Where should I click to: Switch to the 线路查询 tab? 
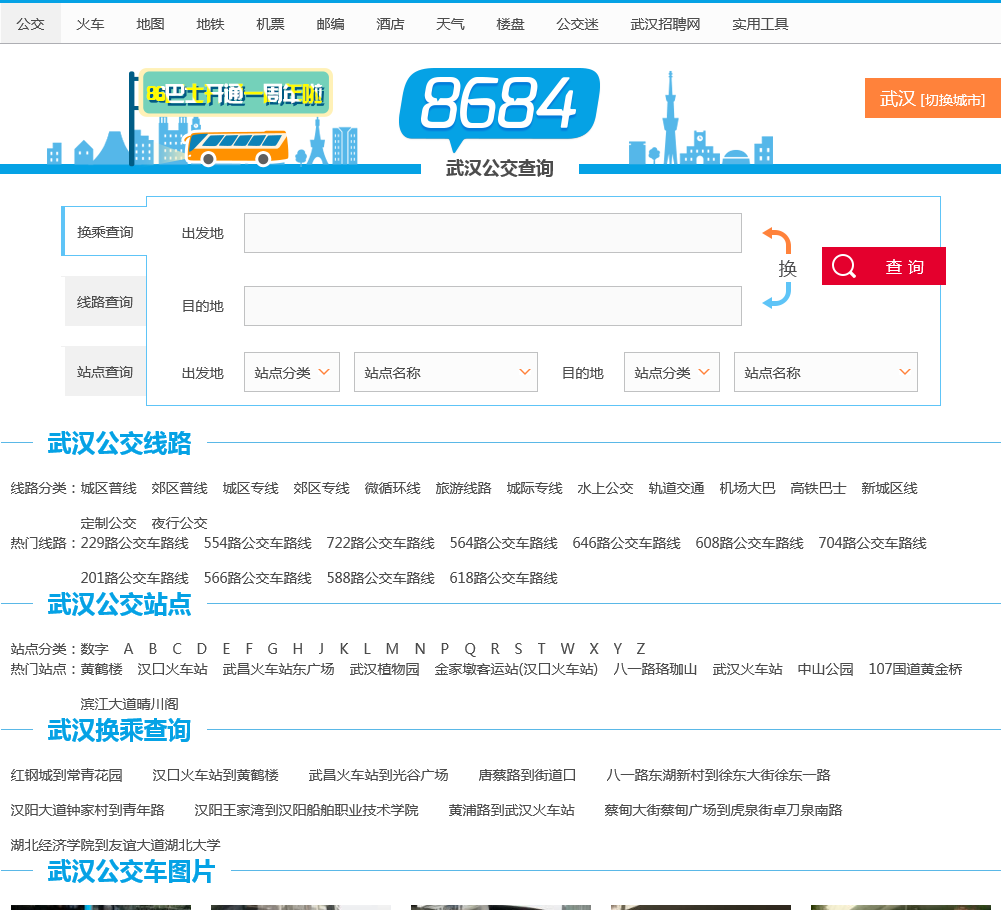coord(105,302)
